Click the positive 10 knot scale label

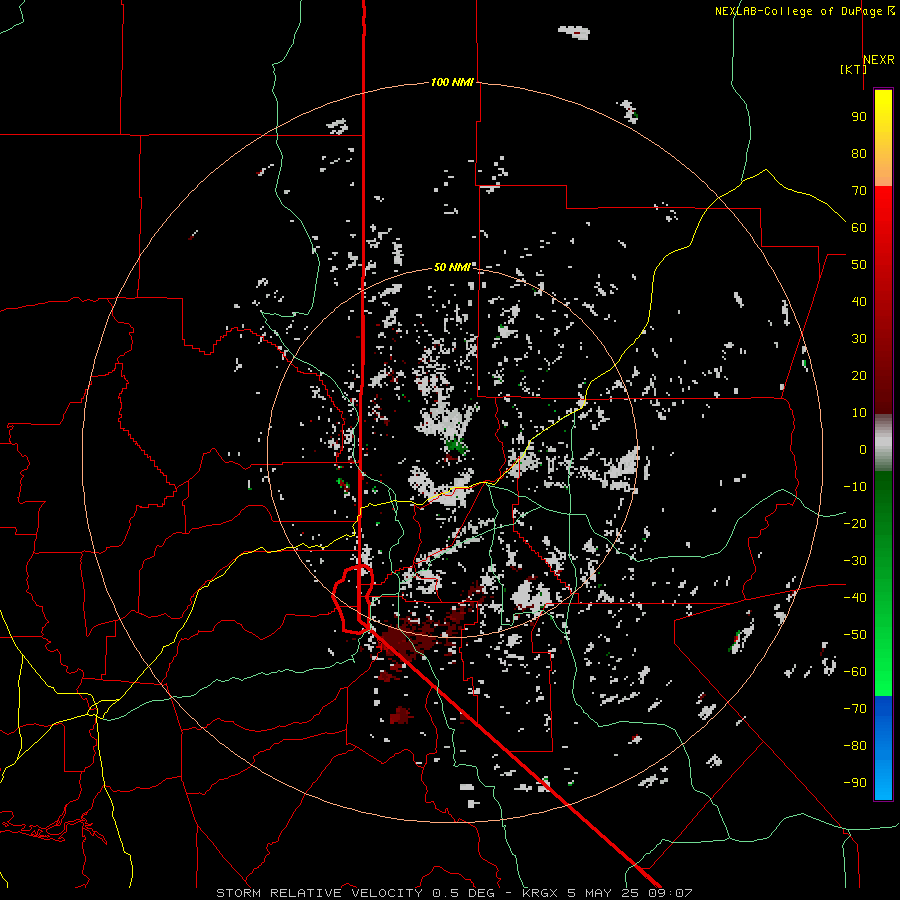point(859,413)
